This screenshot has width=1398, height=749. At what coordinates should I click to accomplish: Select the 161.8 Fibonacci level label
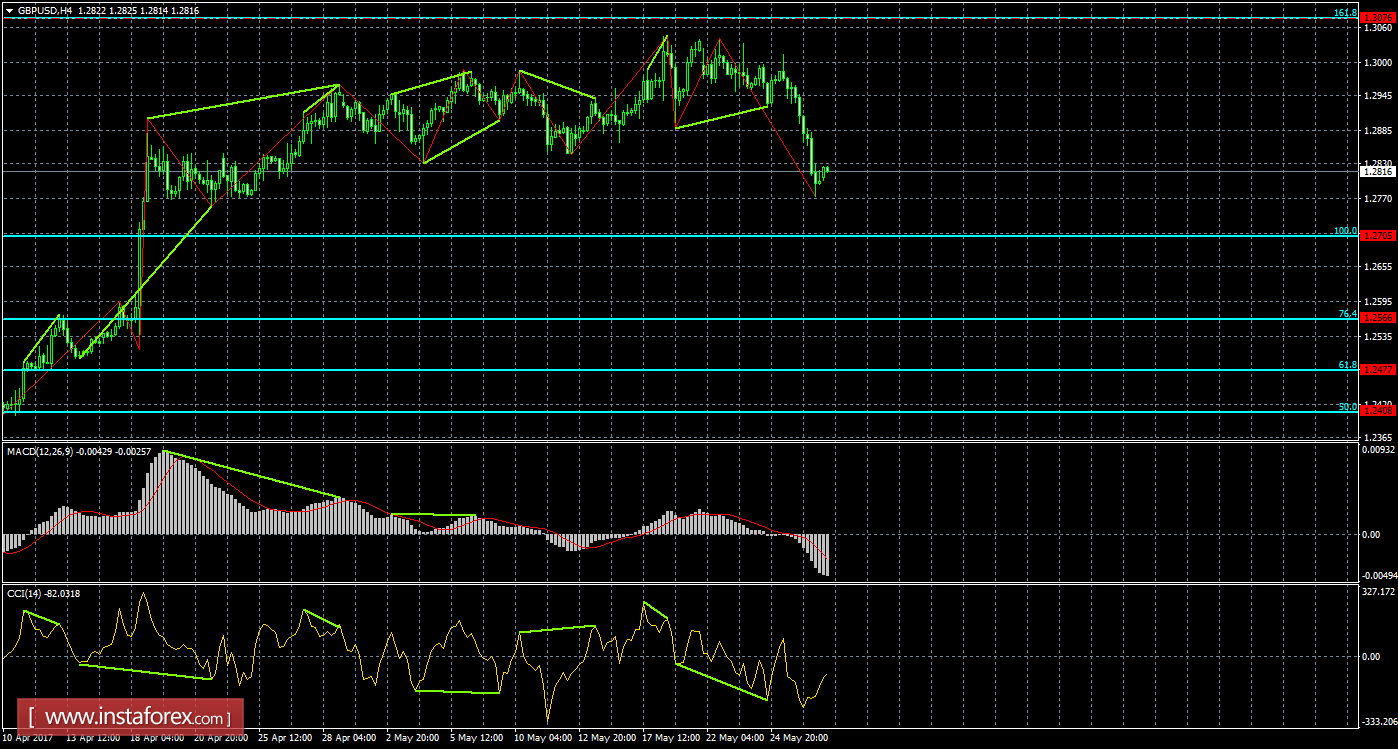point(1346,12)
